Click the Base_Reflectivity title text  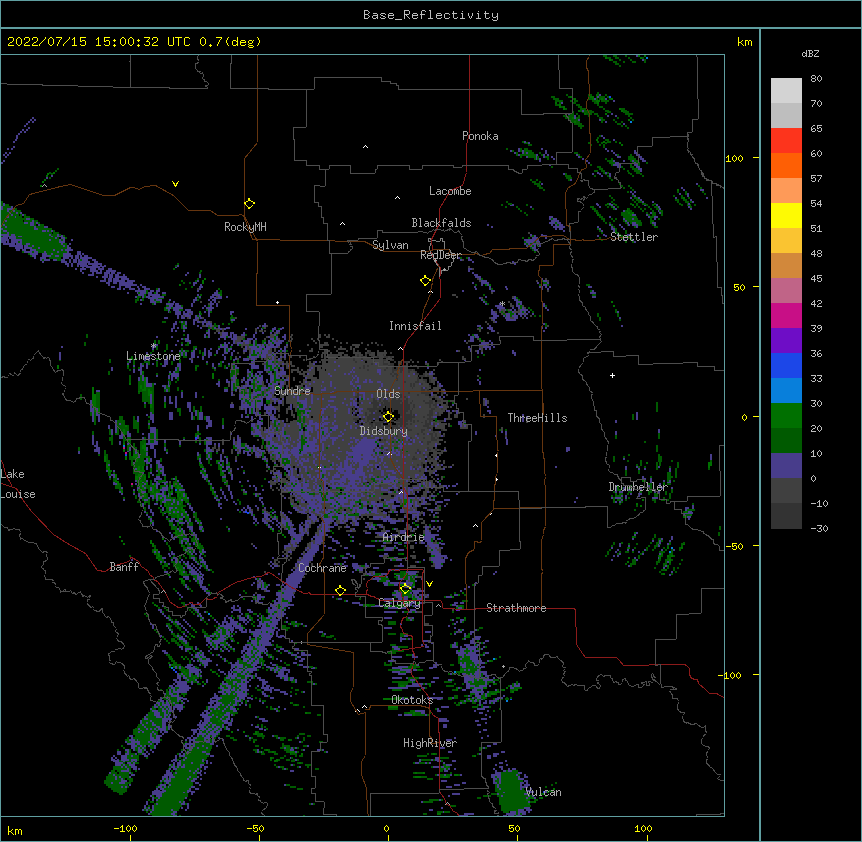pyautogui.click(x=431, y=15)
